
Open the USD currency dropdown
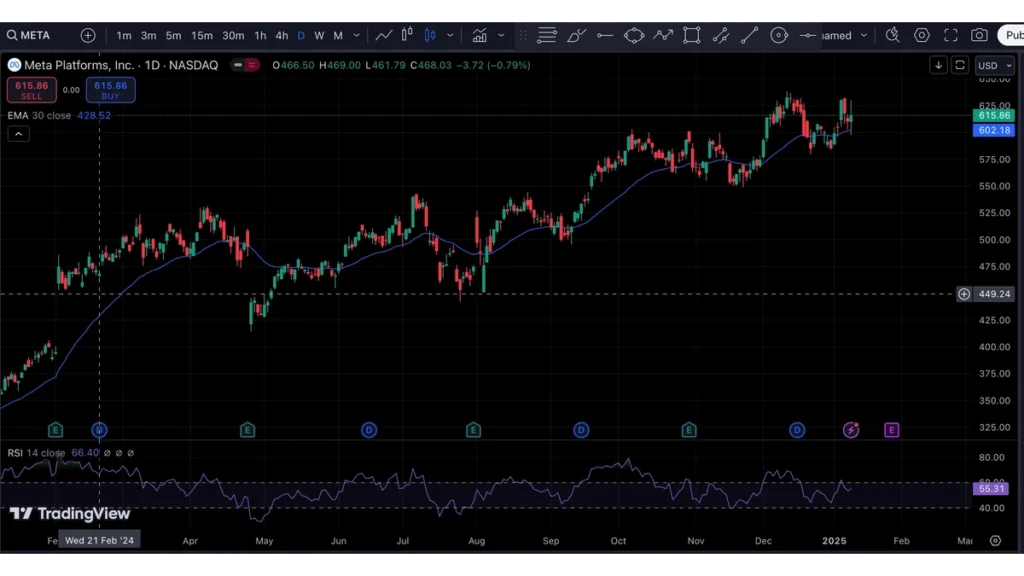tap(995, 65)
